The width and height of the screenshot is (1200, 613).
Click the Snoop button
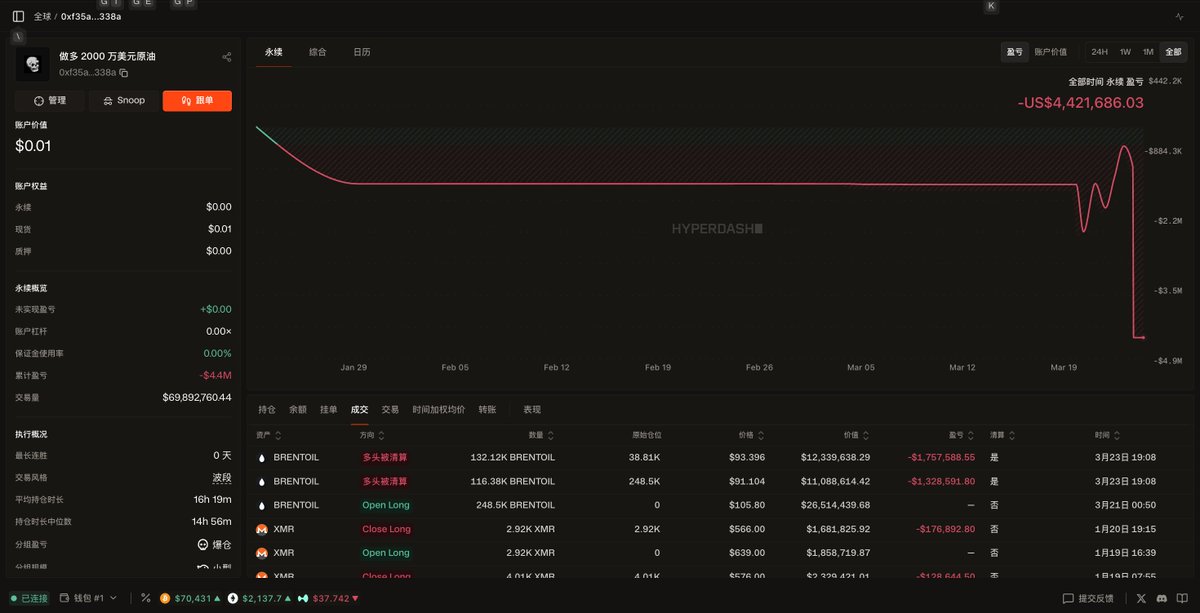[x=124, y=100]
